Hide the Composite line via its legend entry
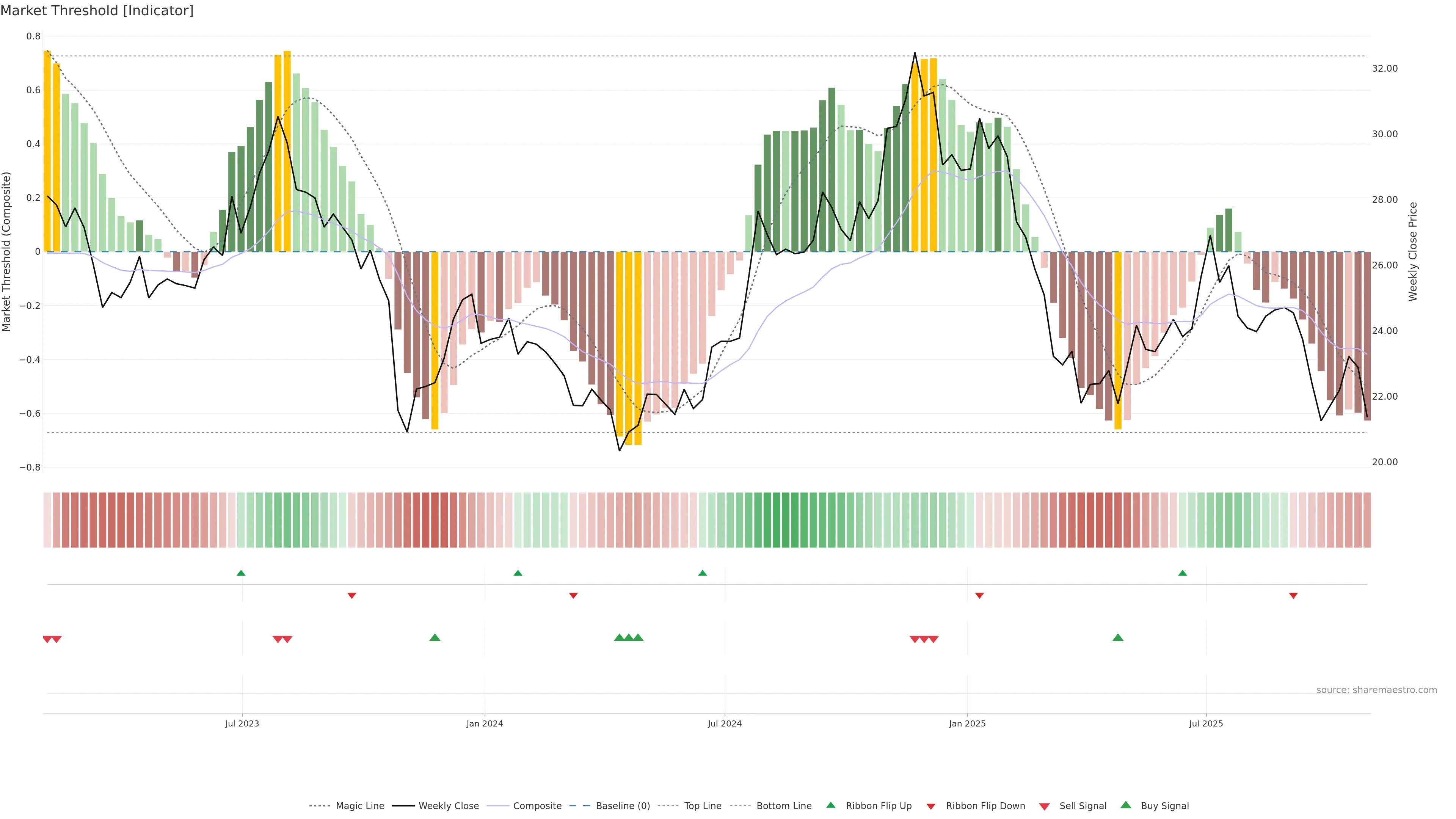Viewport: 1456px width, 819px height. (537, 806)
